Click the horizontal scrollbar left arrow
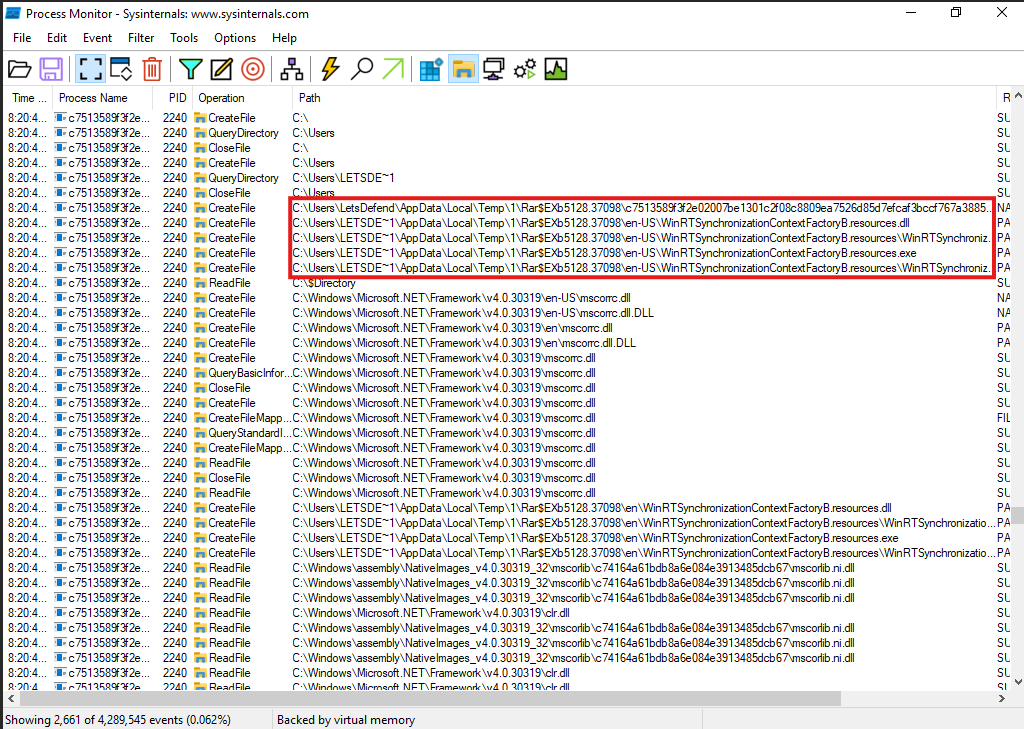Image resolution: width=1024 pixels, height=729 pixels. [11, 698]
